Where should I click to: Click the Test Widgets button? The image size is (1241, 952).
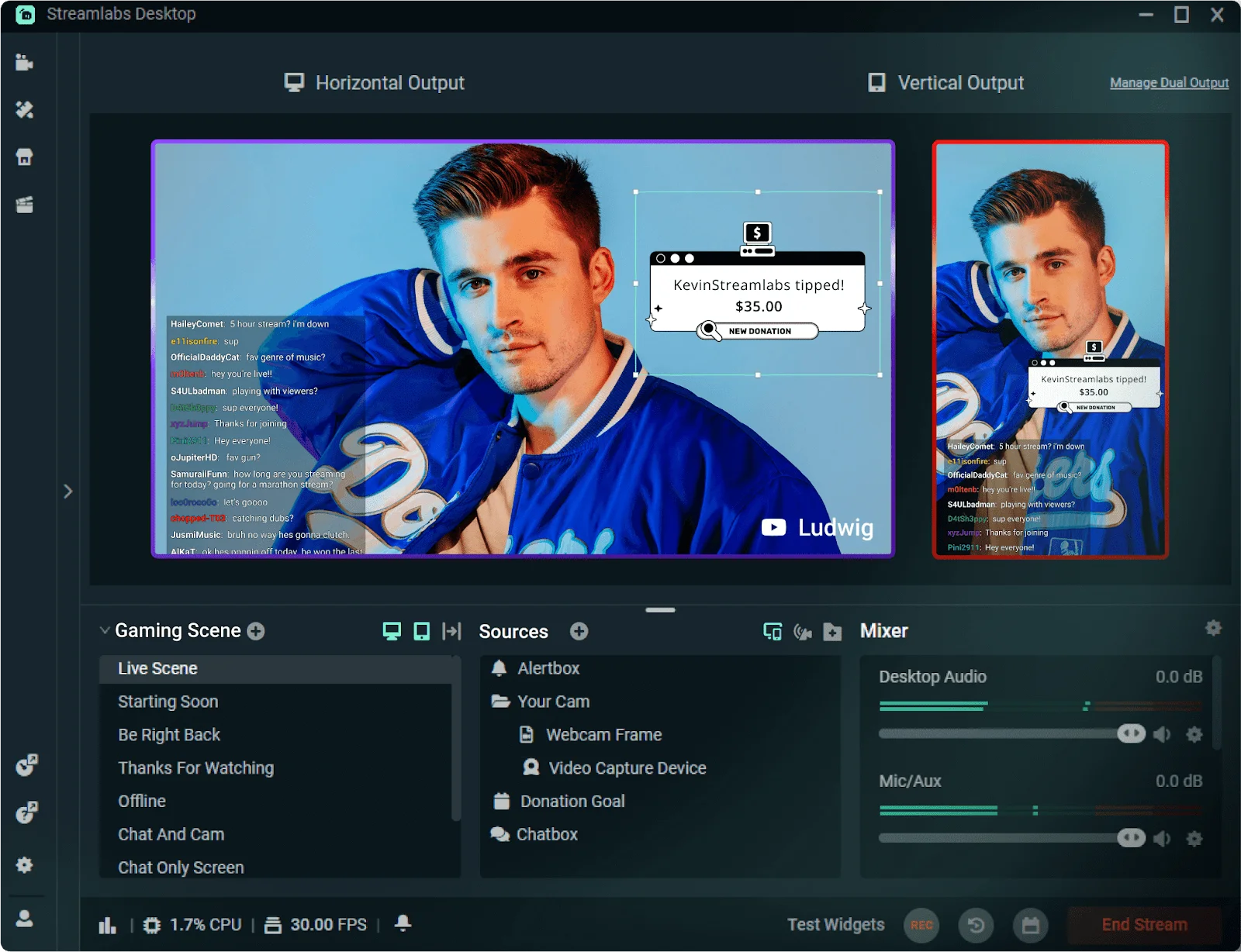835,925
